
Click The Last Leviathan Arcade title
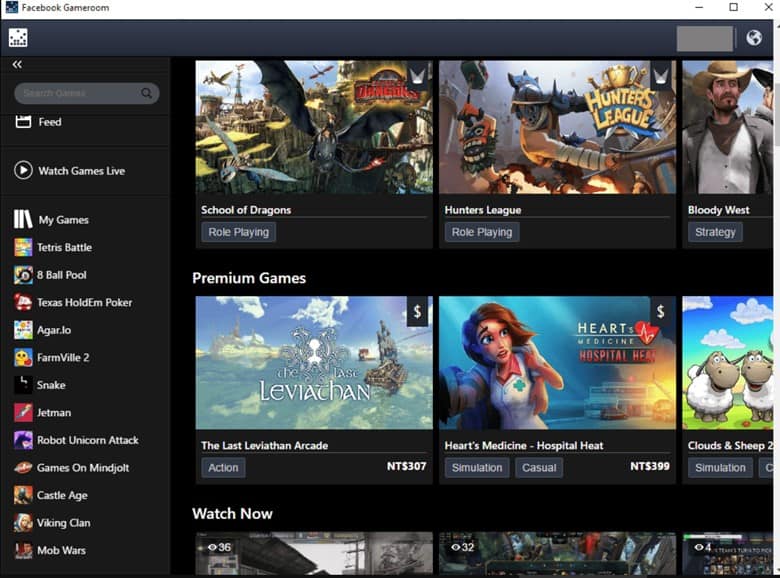[x=264, y=446]
